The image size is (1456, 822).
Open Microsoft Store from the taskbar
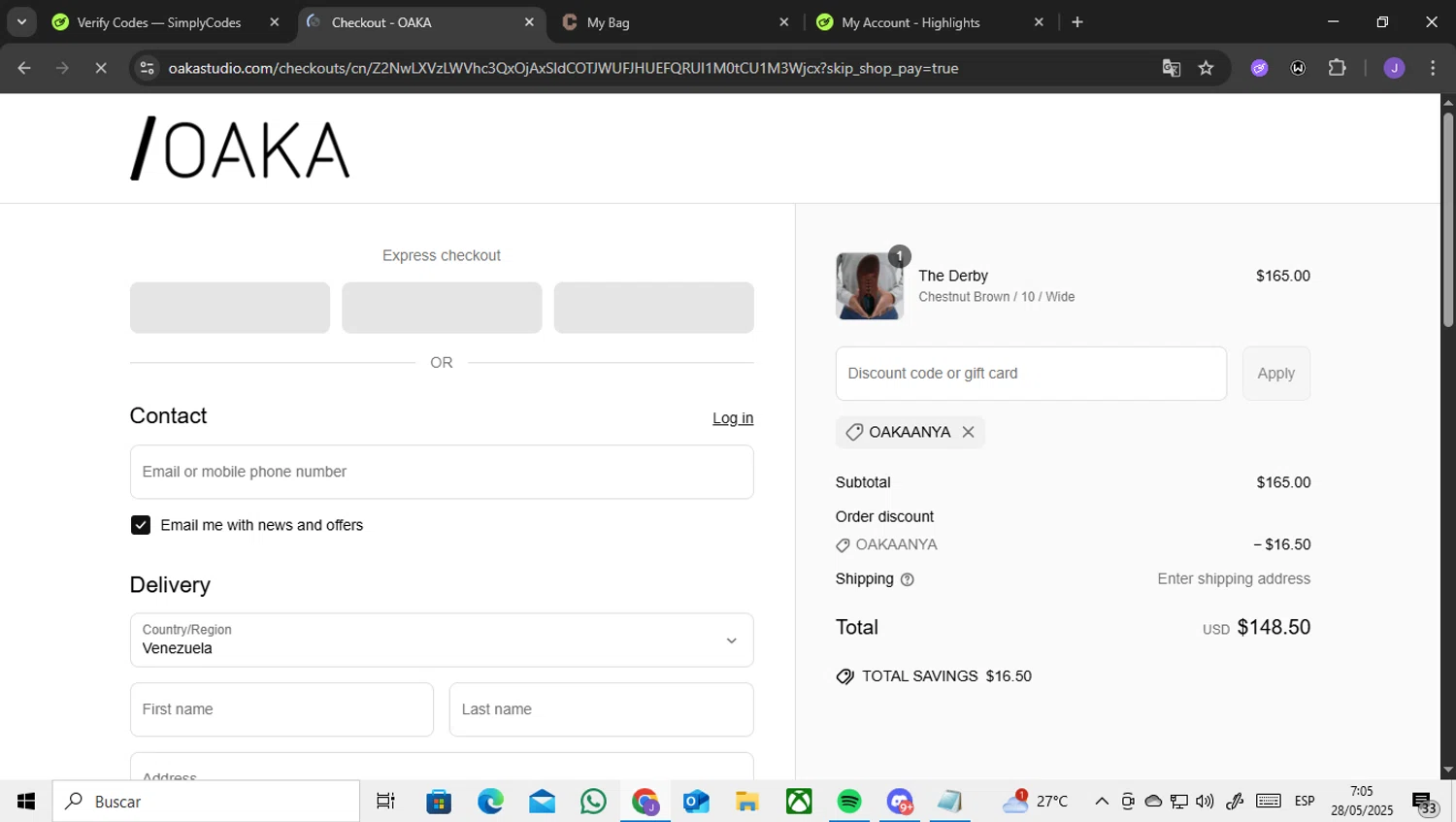click(x=439, y=802)
